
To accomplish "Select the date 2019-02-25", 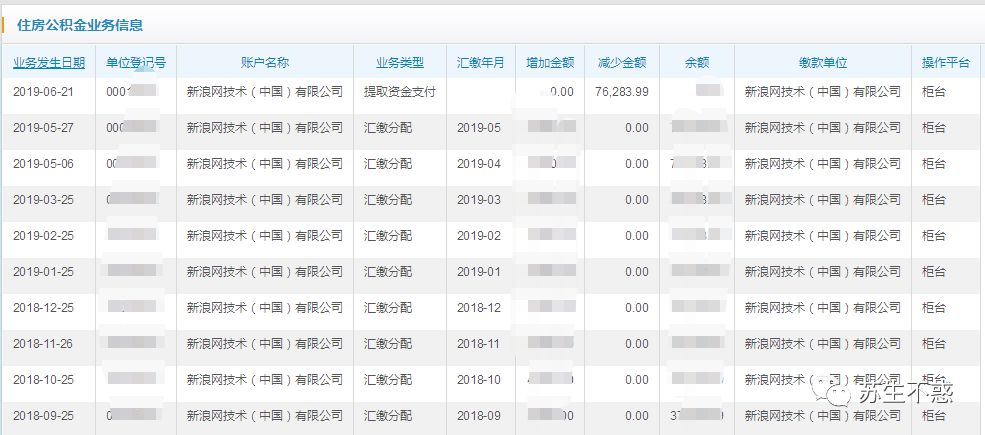I will click(x=43, y=236).
